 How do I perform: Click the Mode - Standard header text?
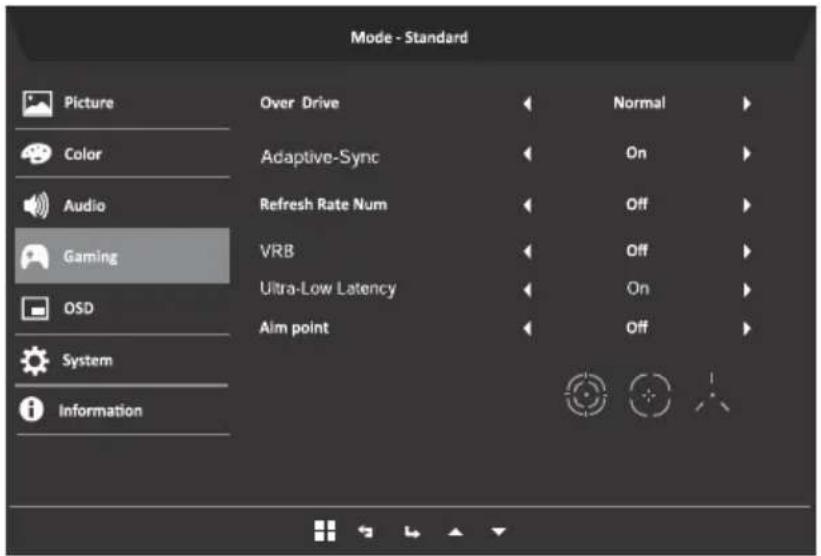coord(409,38)
